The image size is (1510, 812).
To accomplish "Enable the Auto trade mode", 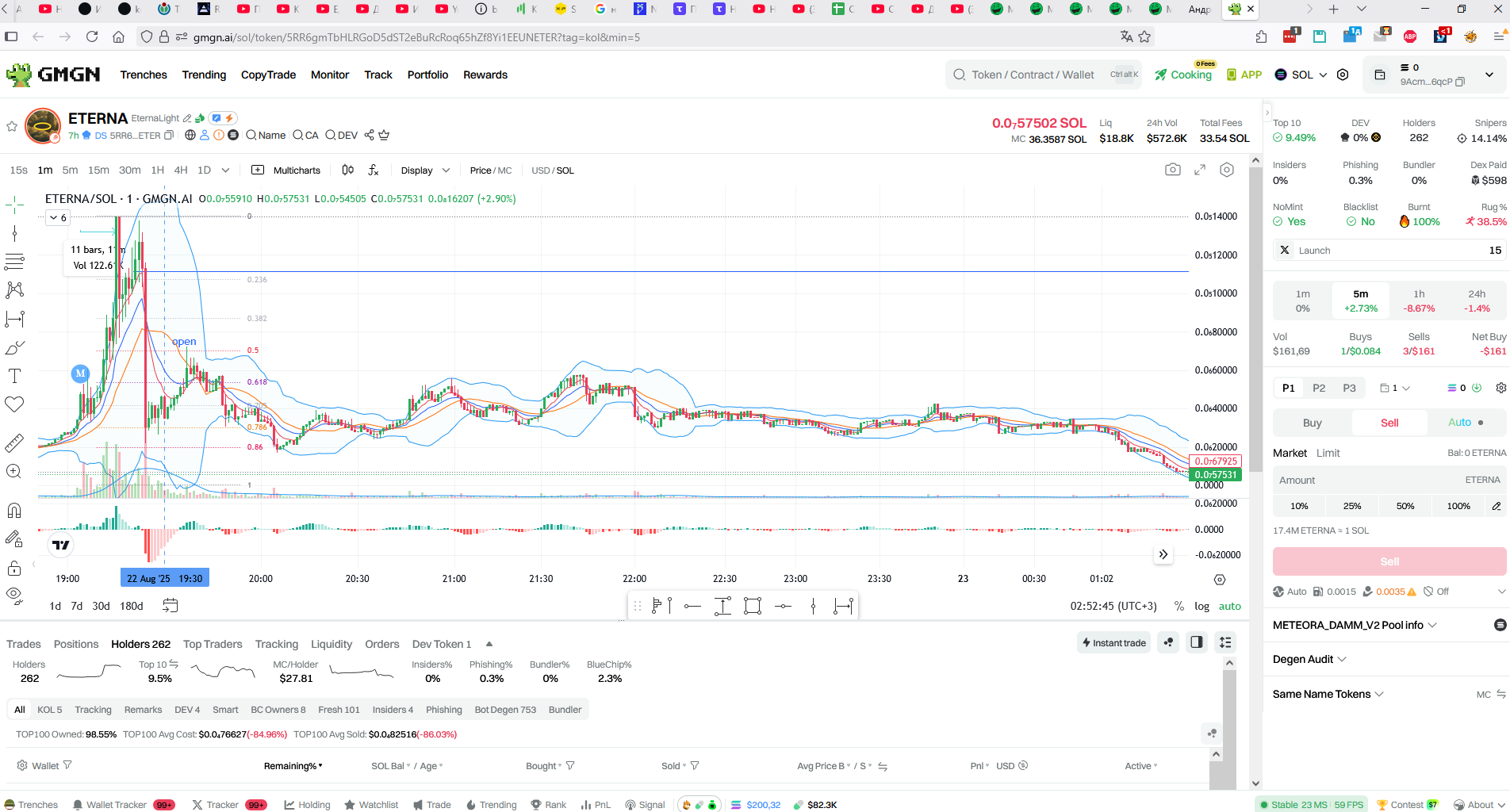I will [x=1466, y=423].
